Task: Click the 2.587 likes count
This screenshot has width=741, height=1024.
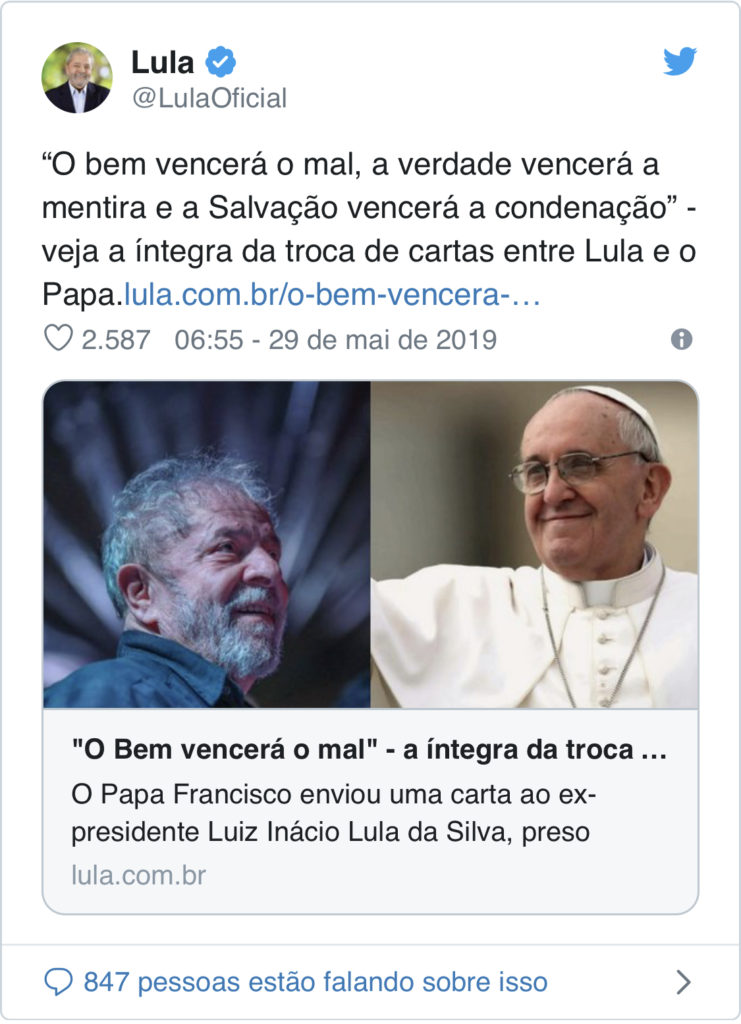Action: pos(116,340)
